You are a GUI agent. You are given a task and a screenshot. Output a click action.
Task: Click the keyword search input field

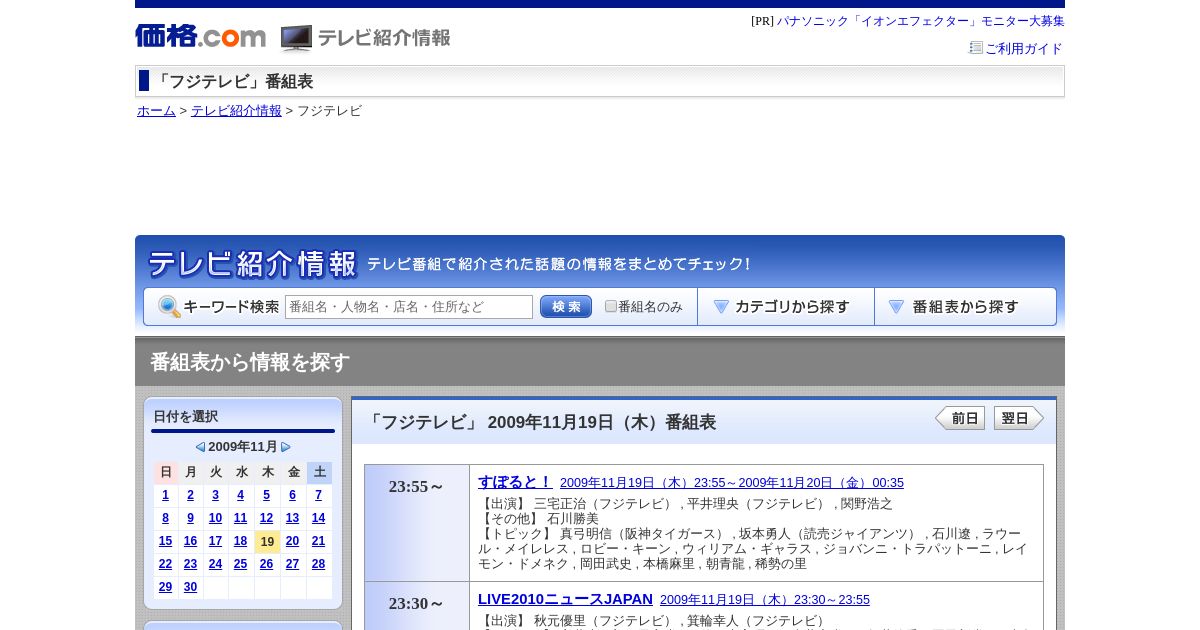[x=409, y=307]
